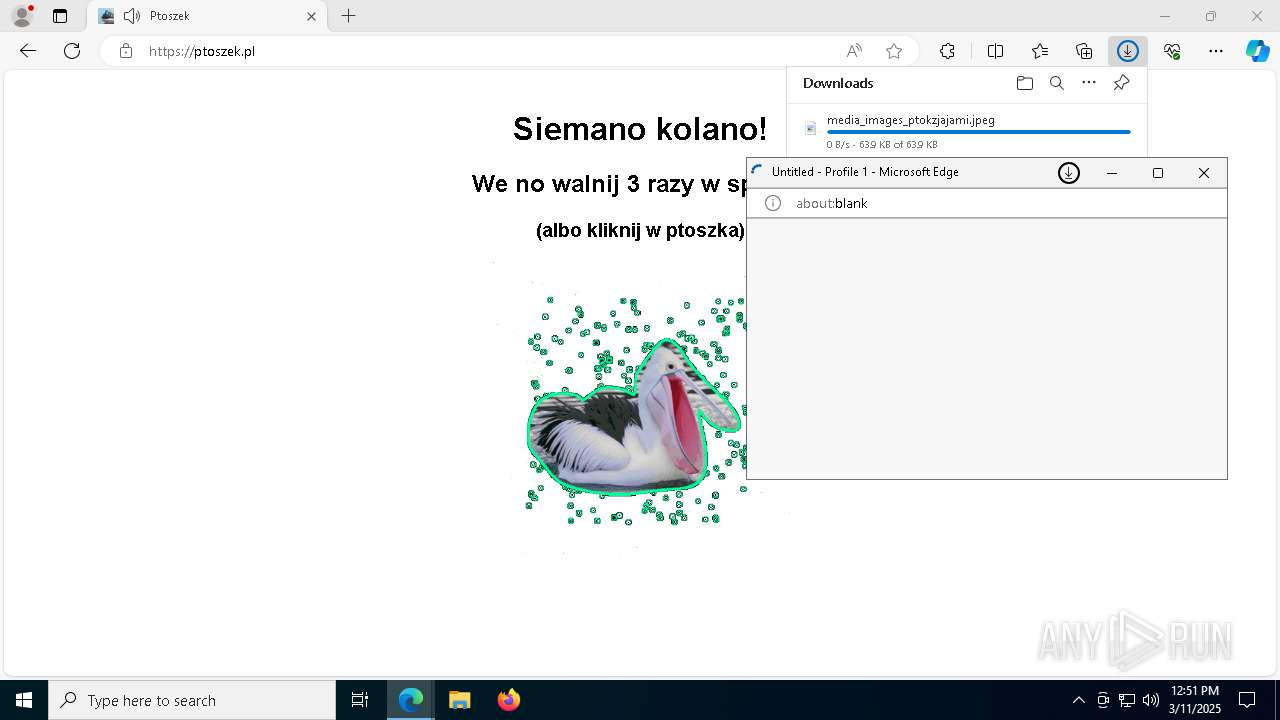Select the Ptoszek tab

tap(208, 16)
